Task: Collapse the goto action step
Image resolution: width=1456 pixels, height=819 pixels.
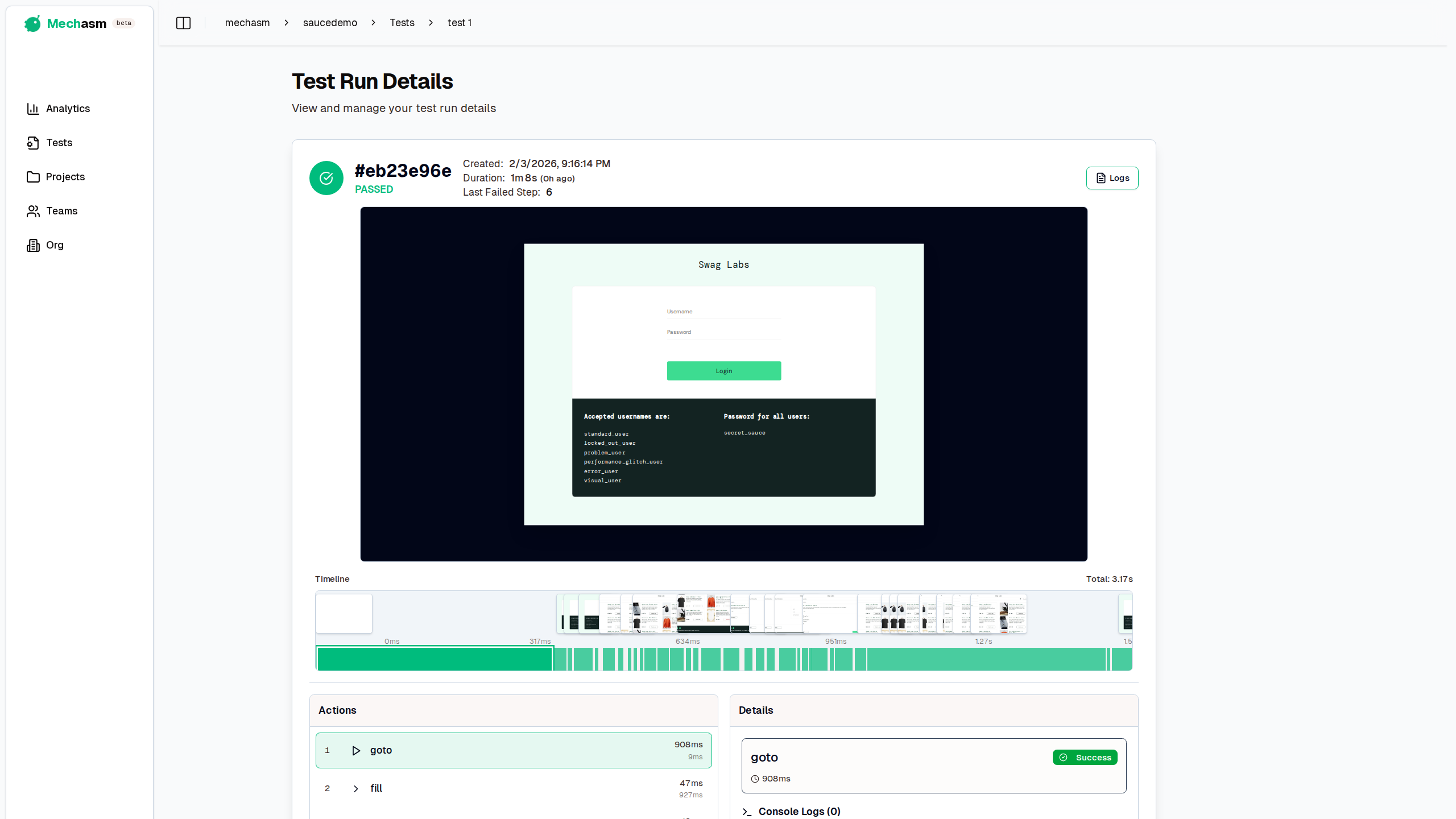Action: pos(356,751)
